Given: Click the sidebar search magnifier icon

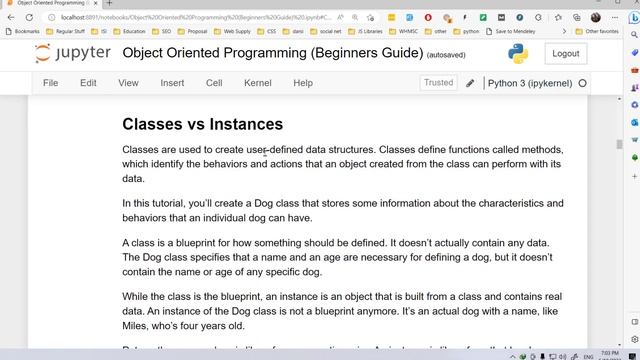Looking at the screenshot, I should 634,35.
